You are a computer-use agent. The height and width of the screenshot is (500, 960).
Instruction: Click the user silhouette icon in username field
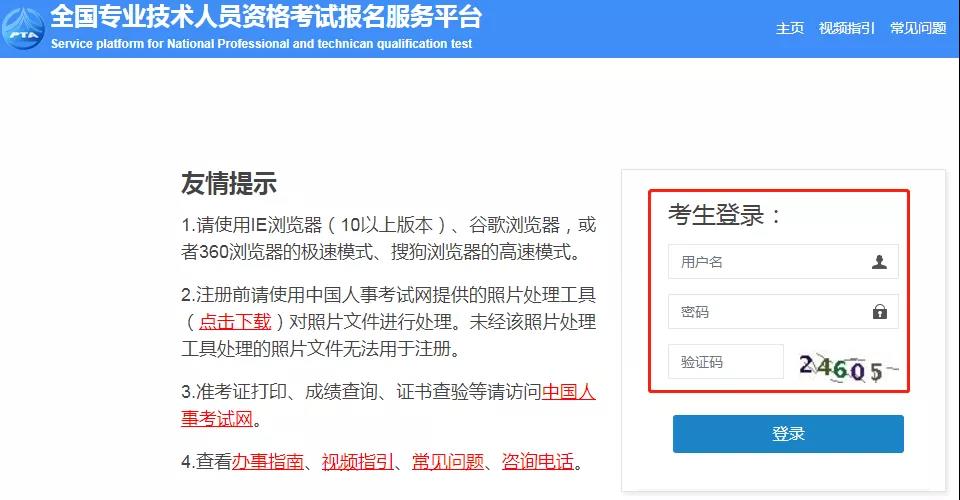click(x=879, y=262)
